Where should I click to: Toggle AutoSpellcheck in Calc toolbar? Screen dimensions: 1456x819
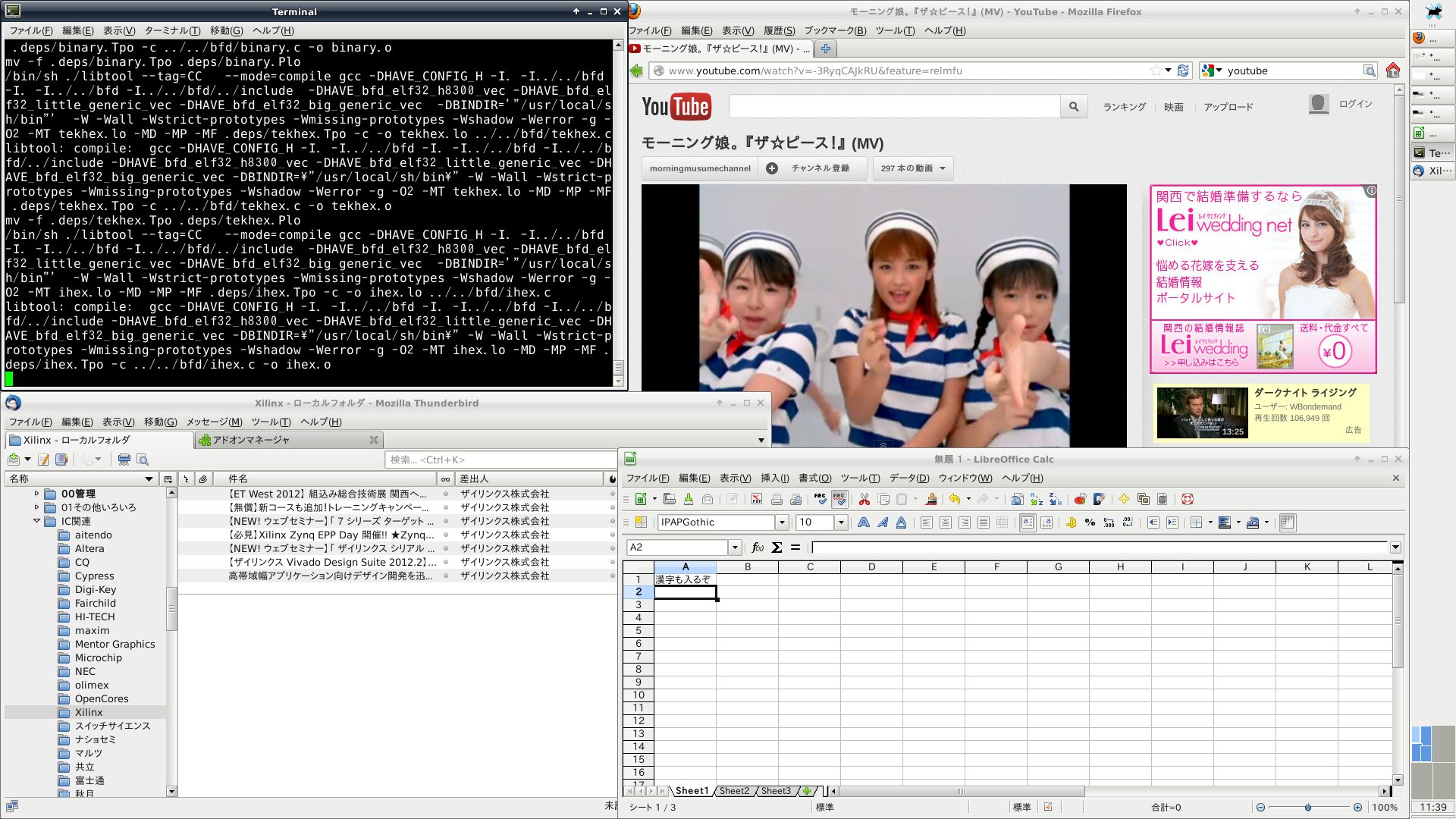(x=839, y=499)
